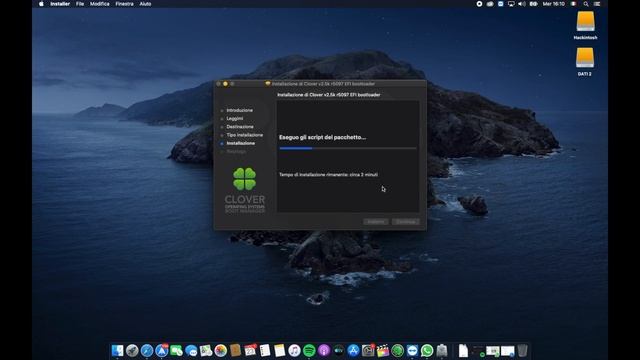Click disabled Continua button in installer
640x360 pixels.
point(406,222)
